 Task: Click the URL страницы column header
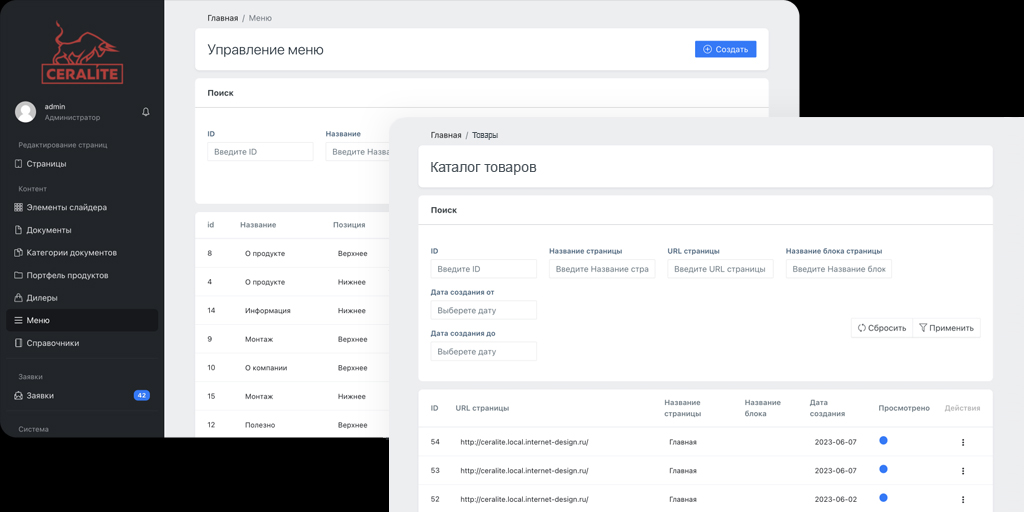[x=482, y=408]
